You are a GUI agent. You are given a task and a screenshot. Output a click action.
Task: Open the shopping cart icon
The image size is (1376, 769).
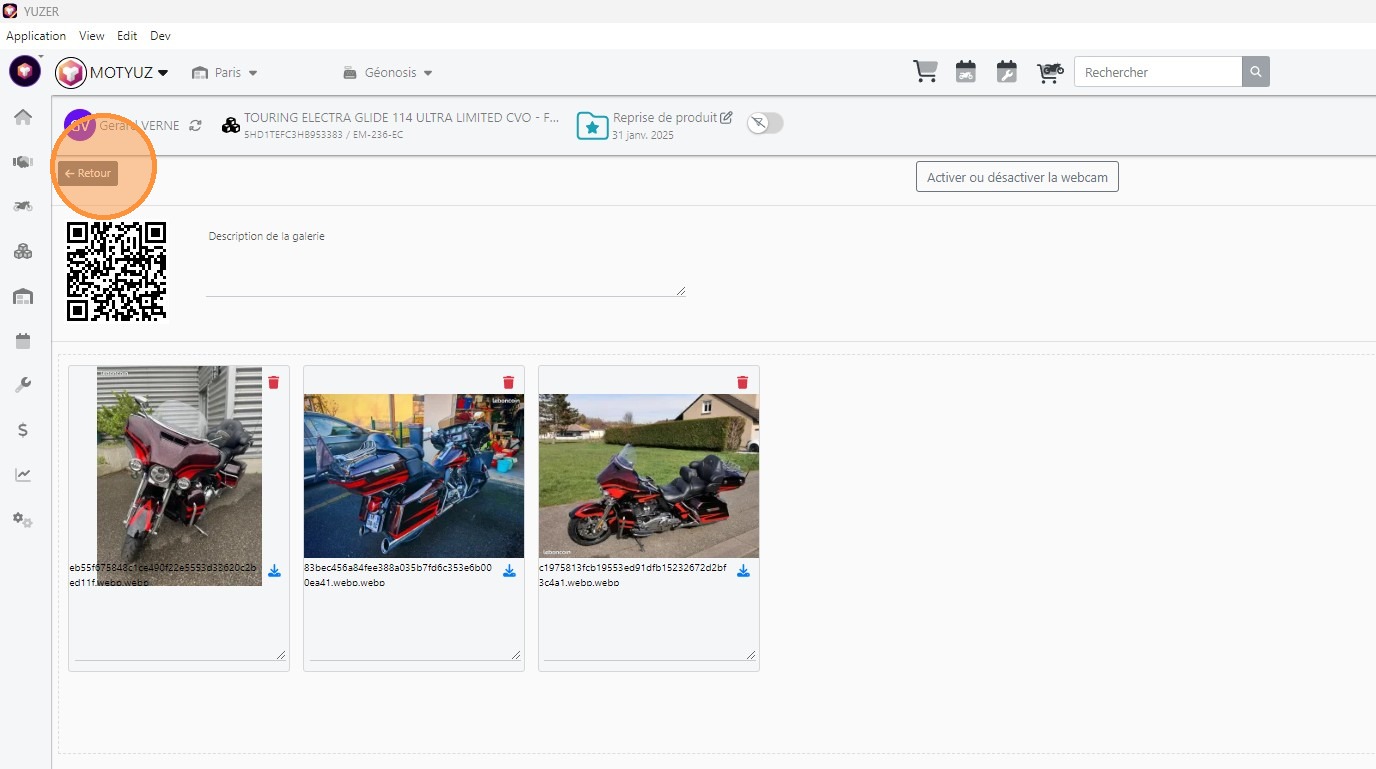click(x=925, y=72)
